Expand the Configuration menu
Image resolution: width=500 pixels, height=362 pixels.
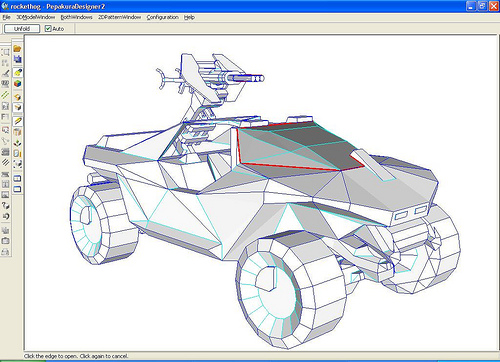162,17
